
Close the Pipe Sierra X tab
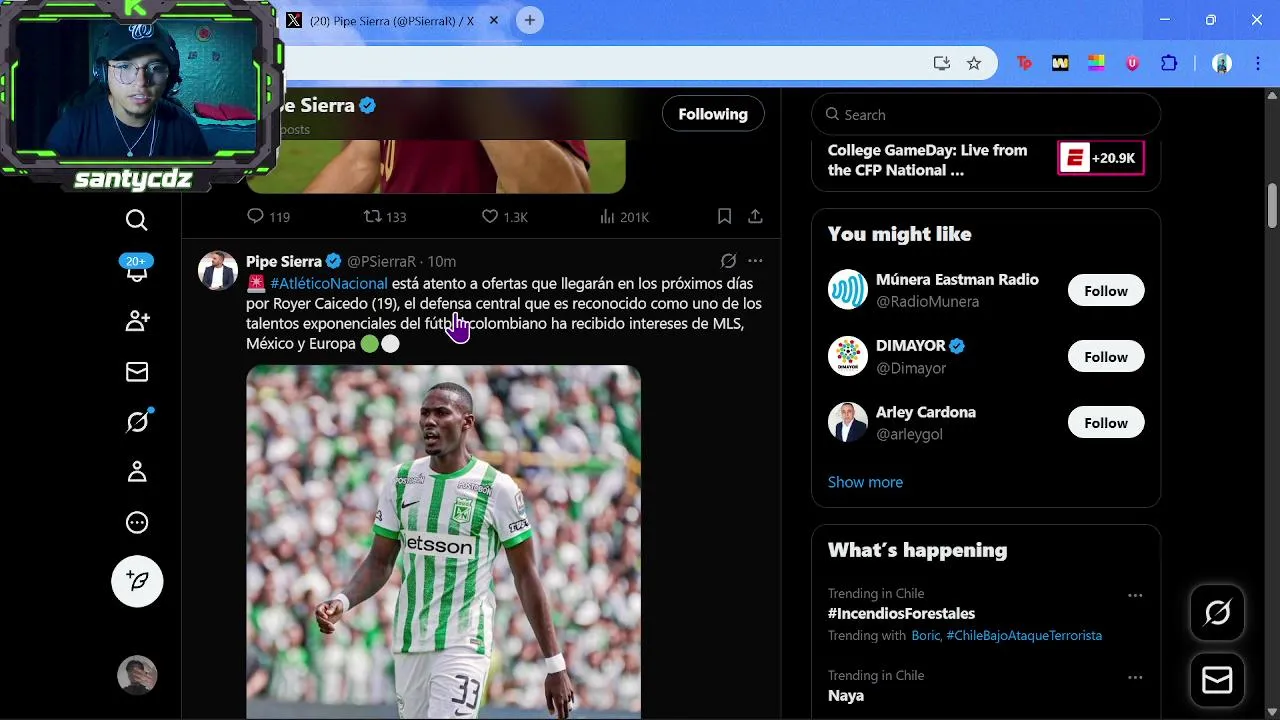coord(494,20)
